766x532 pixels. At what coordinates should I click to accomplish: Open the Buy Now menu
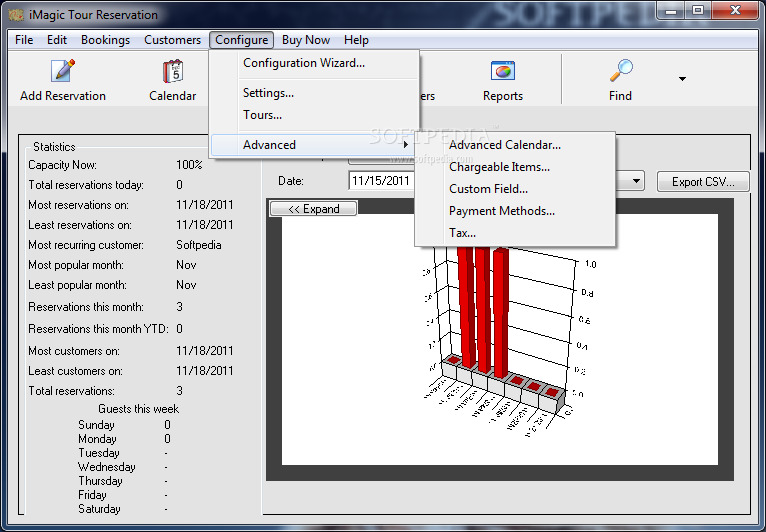[x=306, y=40]
